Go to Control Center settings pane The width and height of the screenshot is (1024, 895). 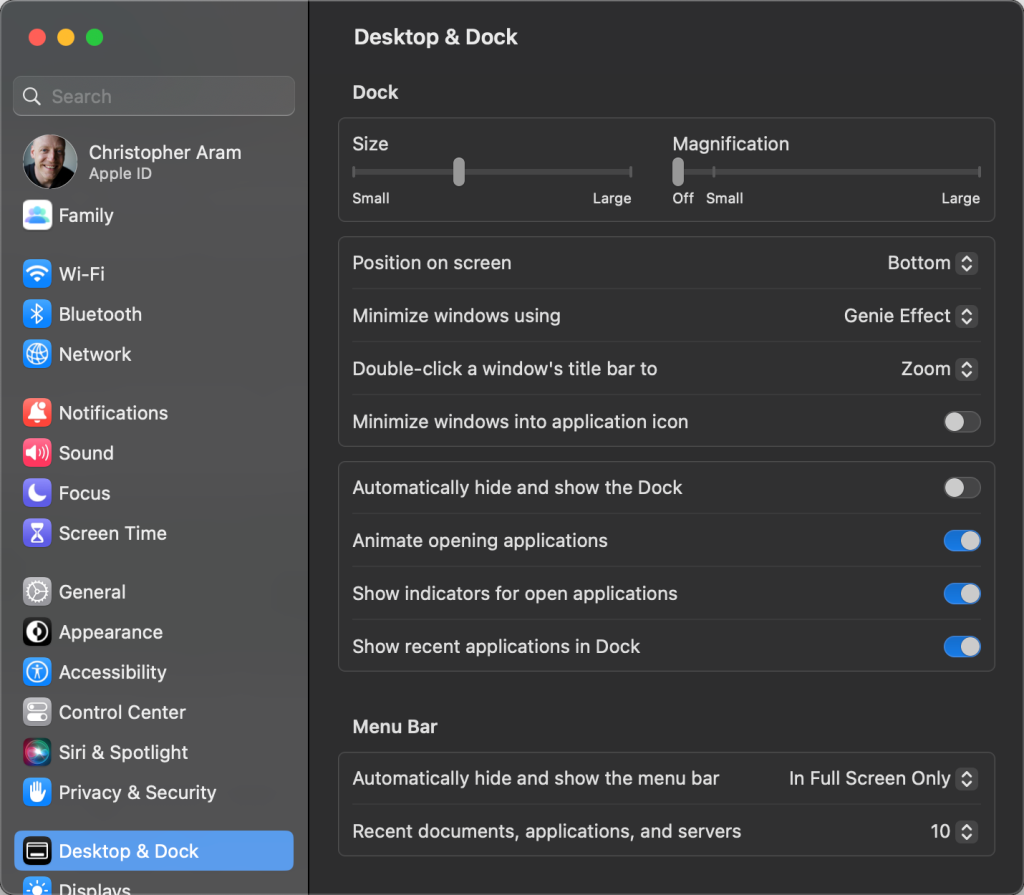click(122, 712)
